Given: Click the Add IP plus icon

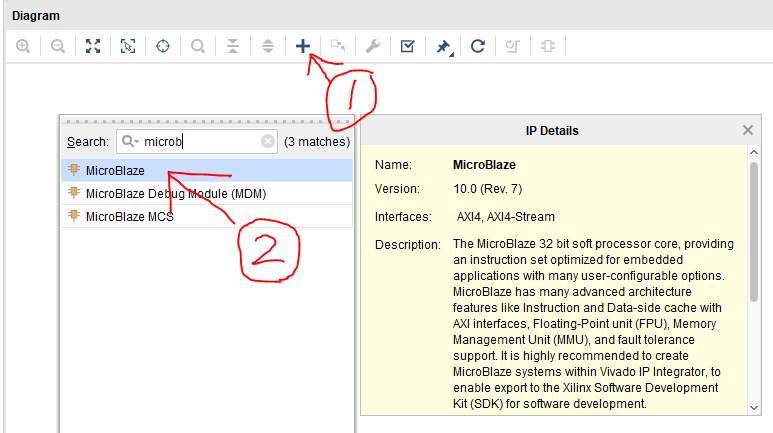Looking at the screenshot, I should [303, 46].
